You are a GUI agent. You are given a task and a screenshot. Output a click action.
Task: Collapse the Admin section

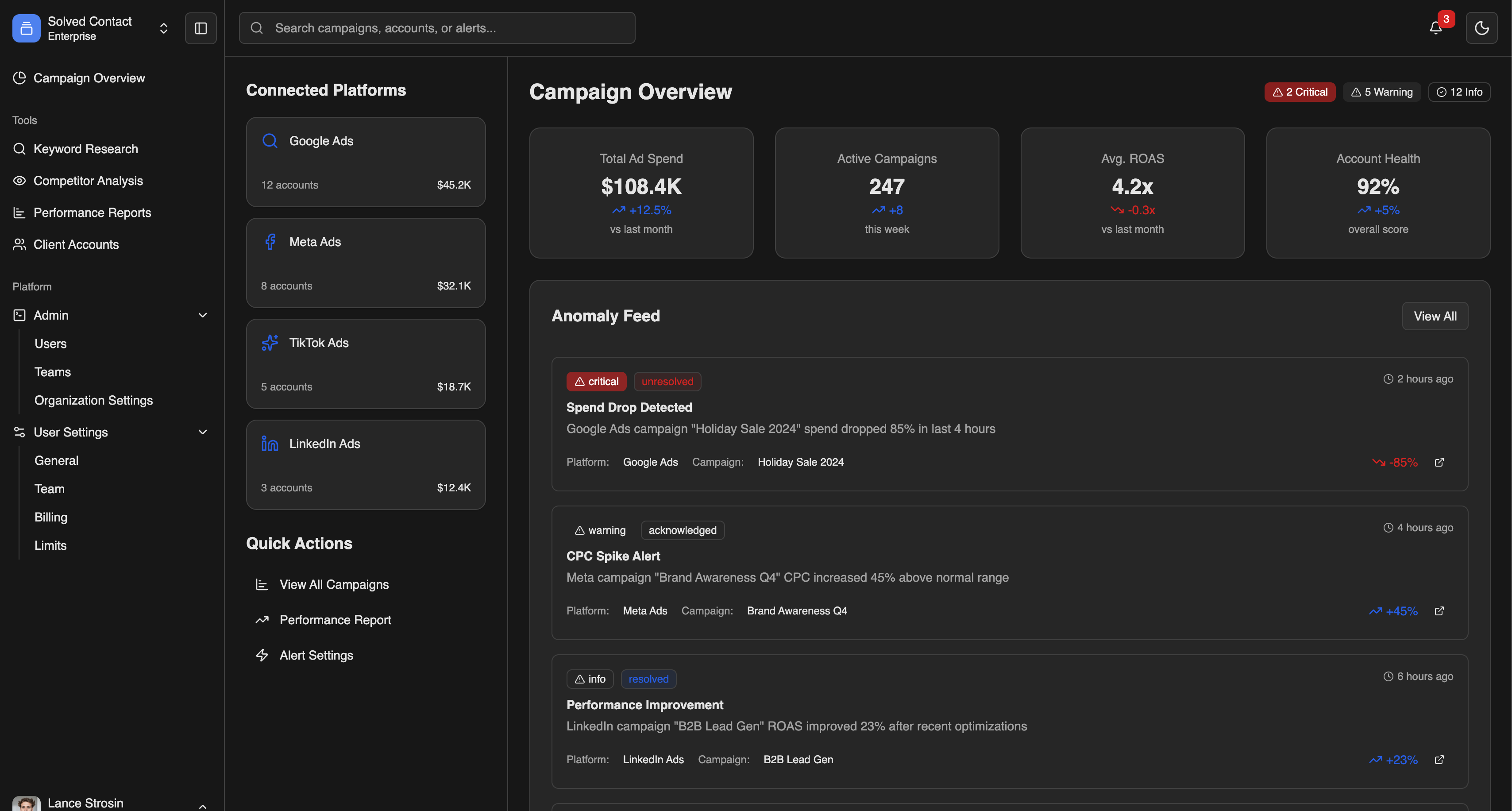(x=203, y=316)
